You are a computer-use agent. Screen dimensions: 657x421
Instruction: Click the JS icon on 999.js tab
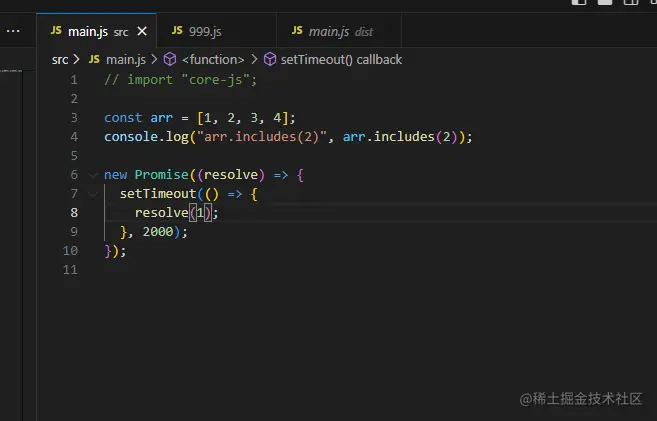[177, 30]
